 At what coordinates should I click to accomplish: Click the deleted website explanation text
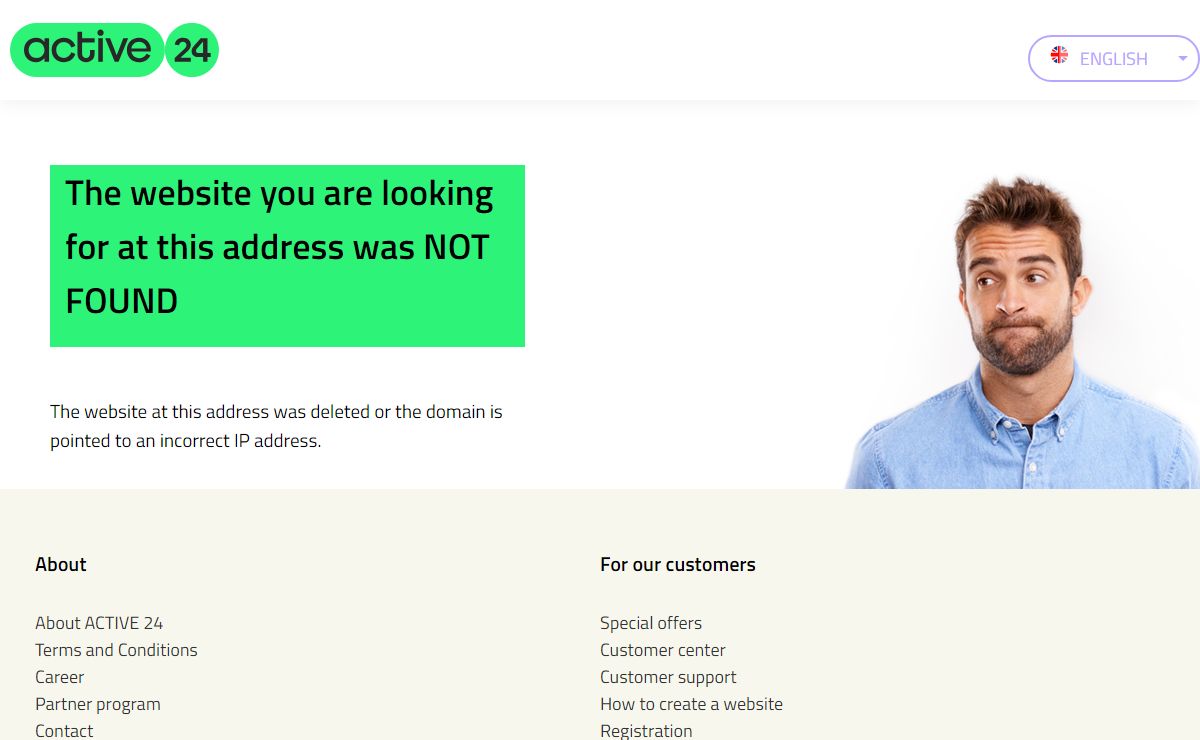click(276, 426)
